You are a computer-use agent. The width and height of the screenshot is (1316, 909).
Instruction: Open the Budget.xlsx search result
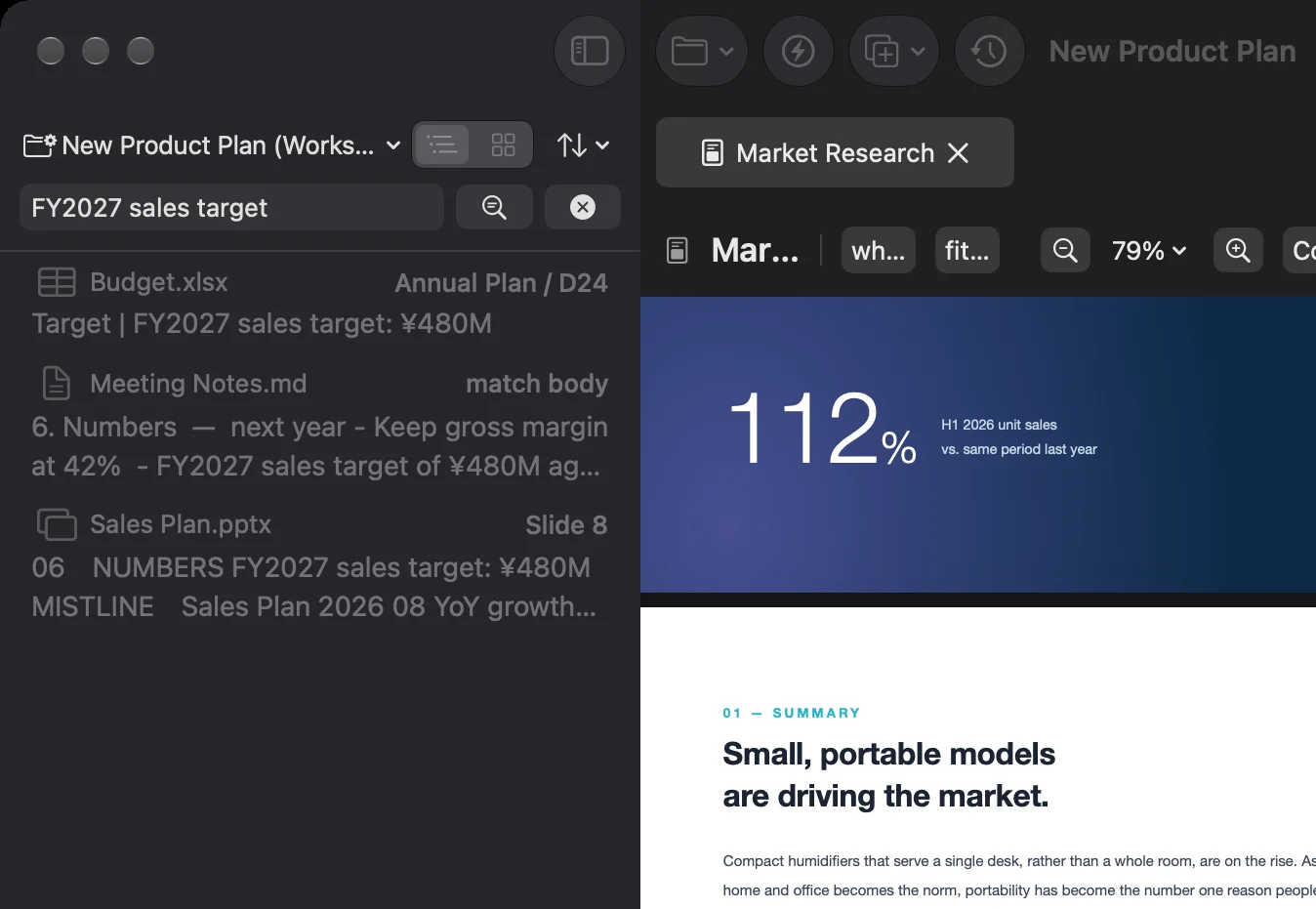320,303
